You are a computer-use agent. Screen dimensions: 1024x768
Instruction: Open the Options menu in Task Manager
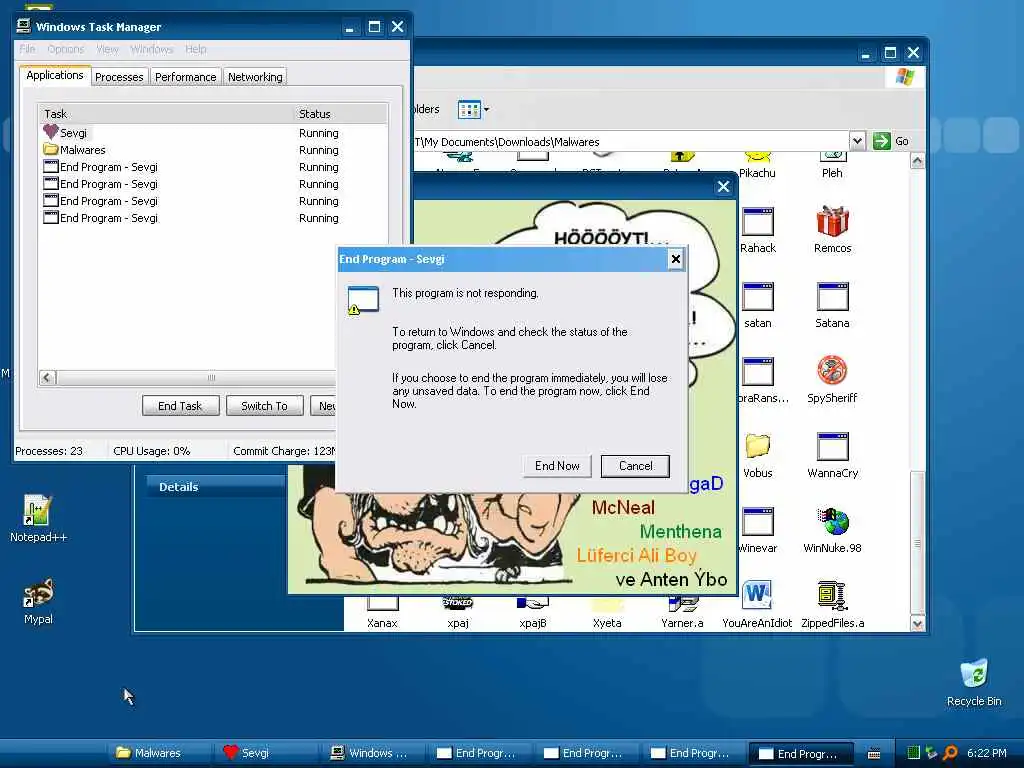[x=65, y=49]
